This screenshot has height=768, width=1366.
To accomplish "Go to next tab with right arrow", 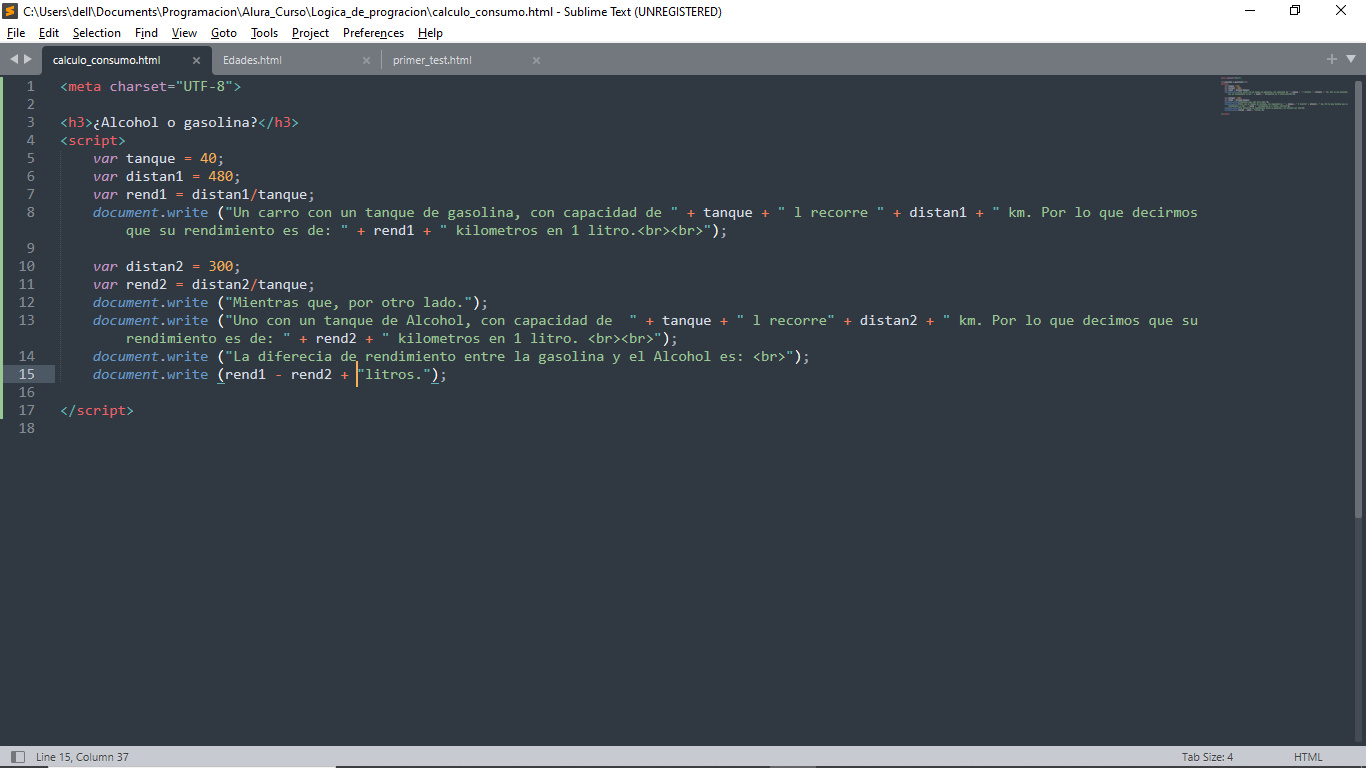I will pos(28,59).
